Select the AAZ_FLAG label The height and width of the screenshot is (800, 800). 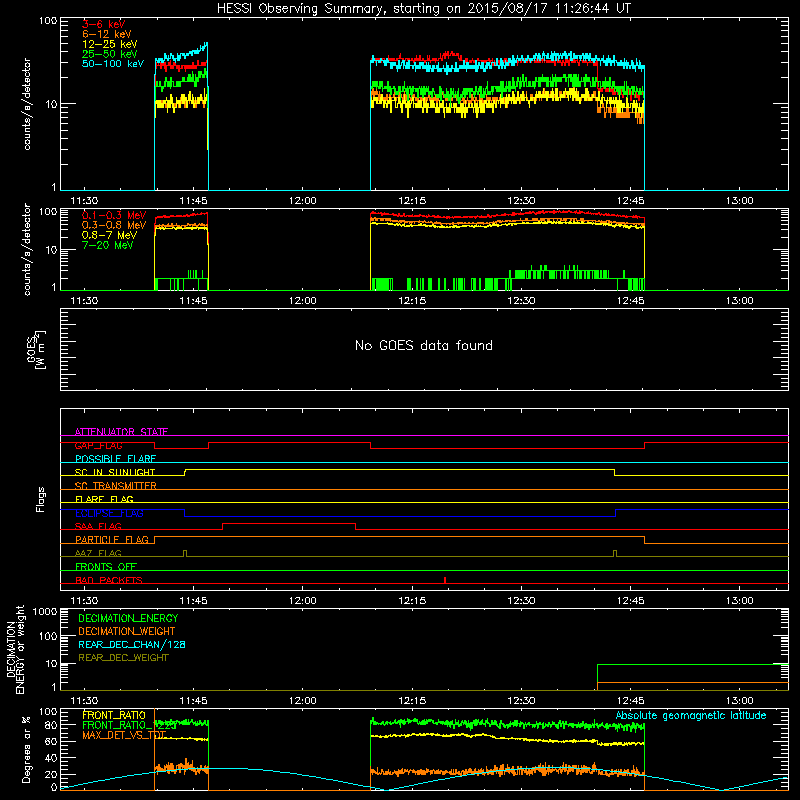[98, 553]
